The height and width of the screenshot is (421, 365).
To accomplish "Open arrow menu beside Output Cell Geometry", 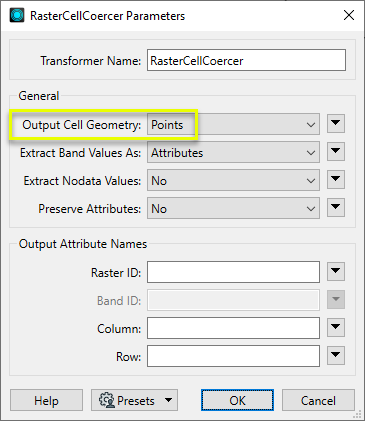I will [336, 124].
